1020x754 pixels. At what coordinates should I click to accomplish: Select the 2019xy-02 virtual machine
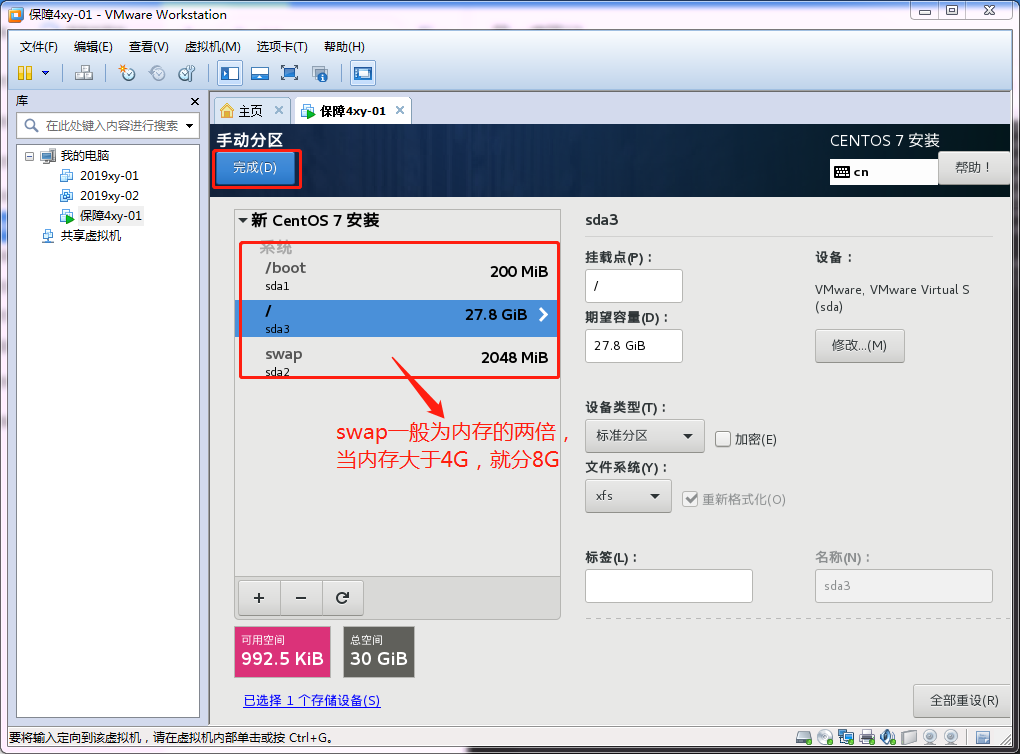click(x=109, y=196)
